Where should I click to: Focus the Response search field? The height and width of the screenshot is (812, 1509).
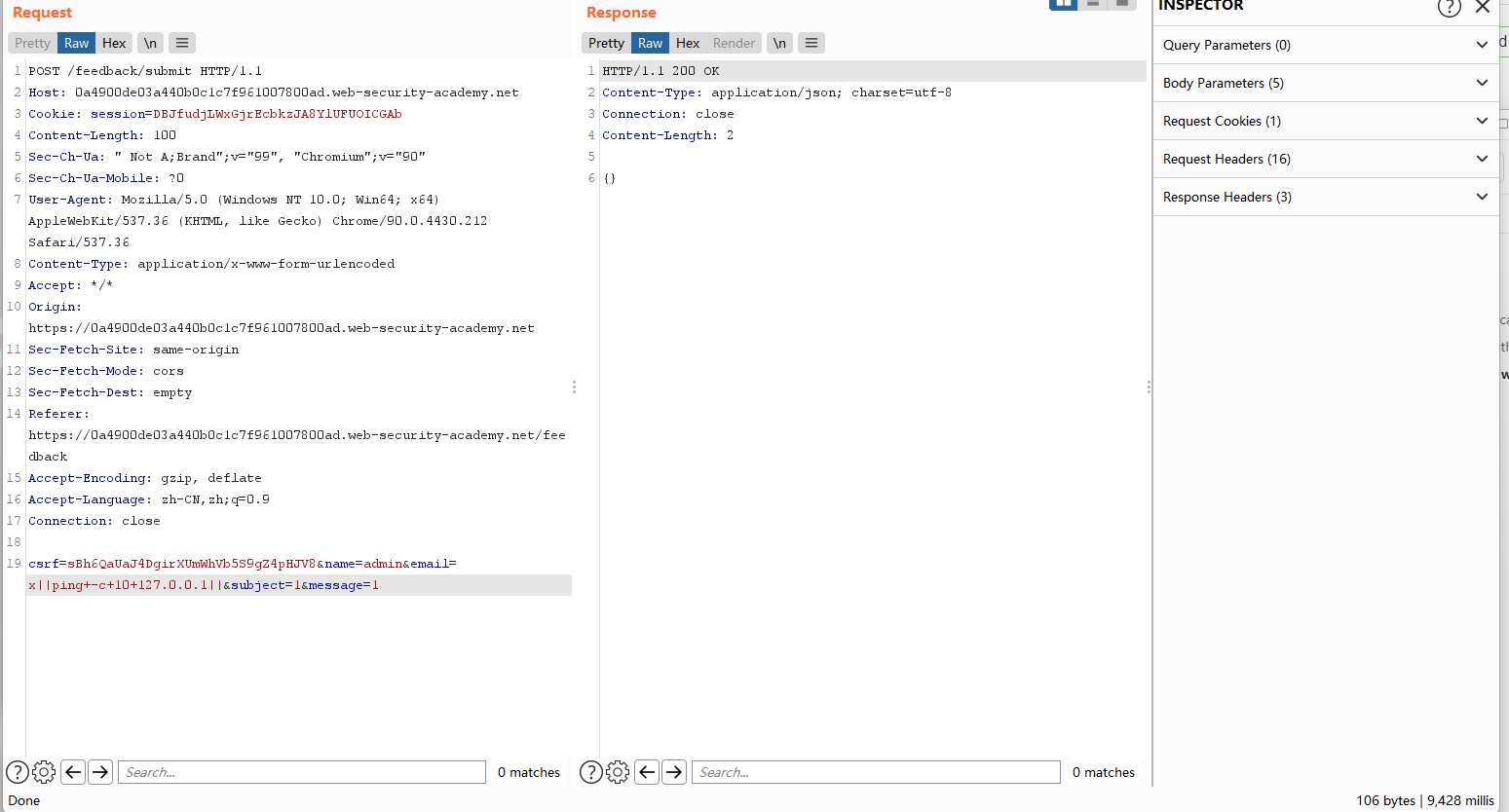pyautogui.click(x=876, y=772)
